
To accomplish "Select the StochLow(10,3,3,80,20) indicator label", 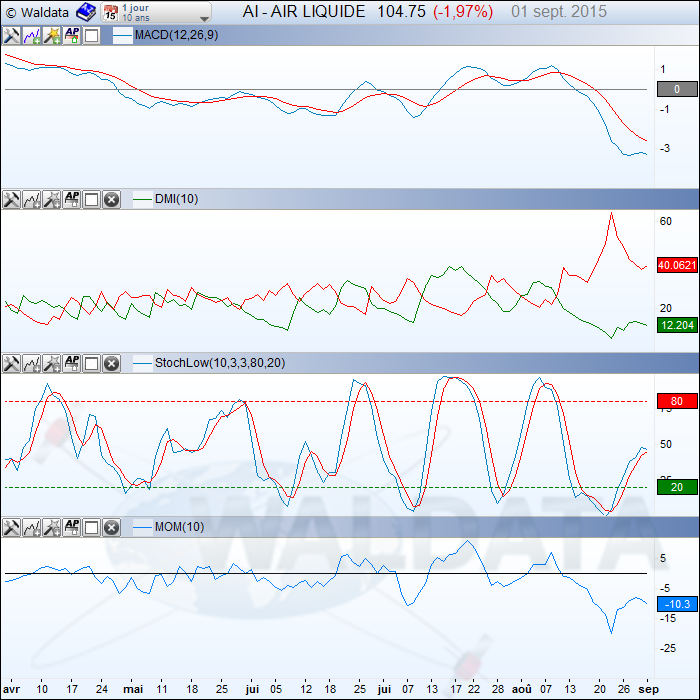I will click(220, 362).
